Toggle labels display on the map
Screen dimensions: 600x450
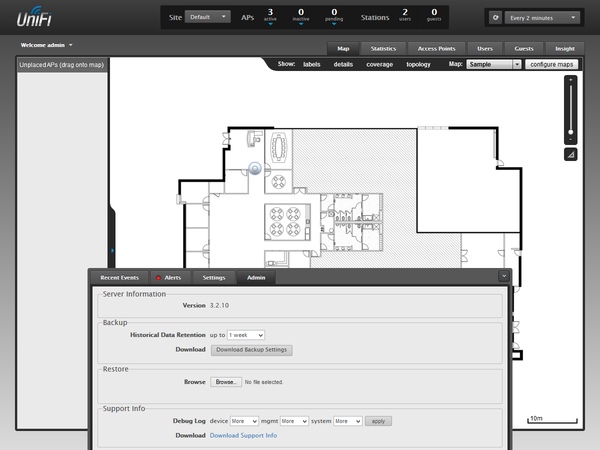click(311, 64)
